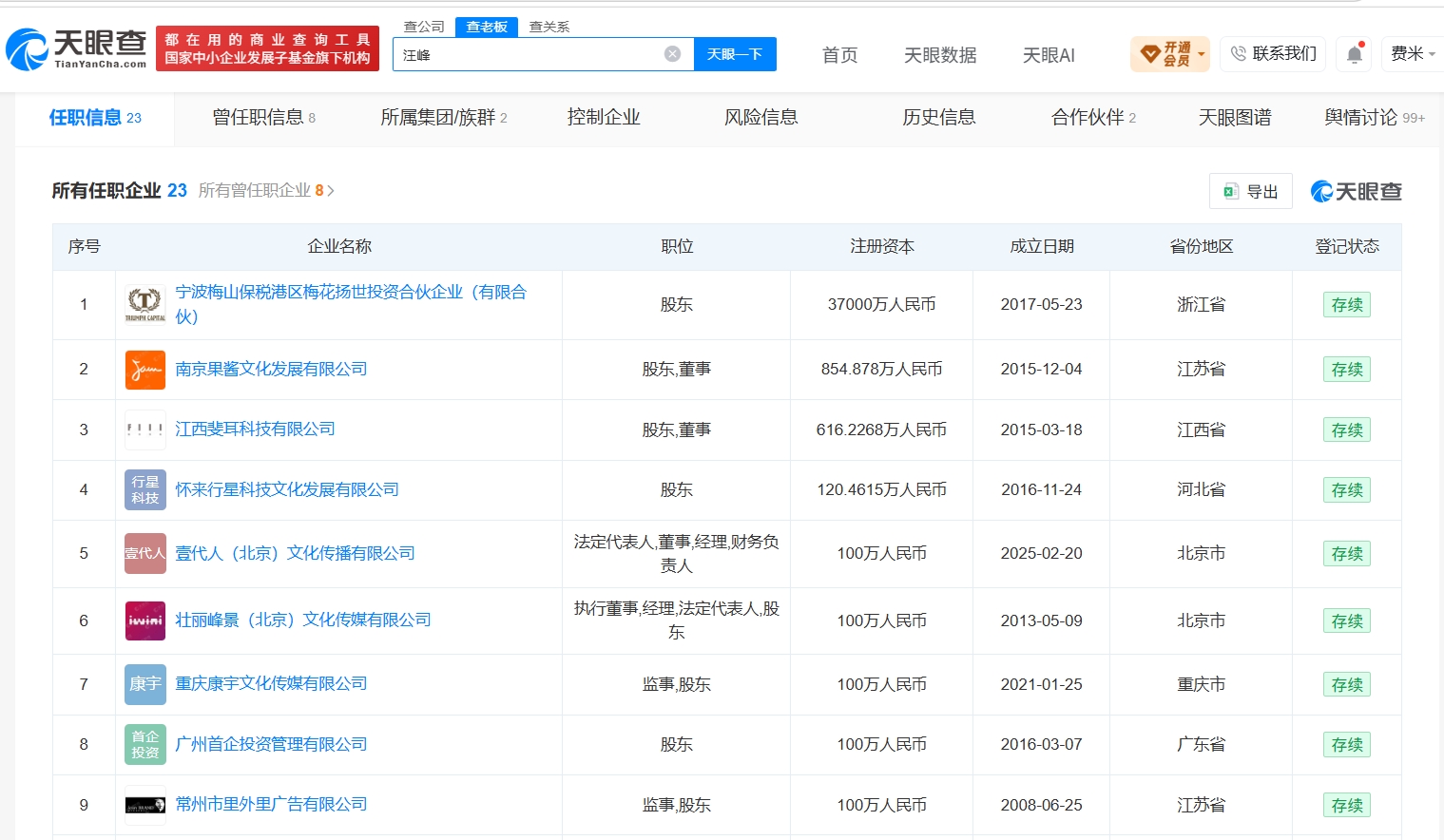
Task: Open 壮丽峰景（北京）文化传媒有限公司 link
Action: (x=303, y=620)
